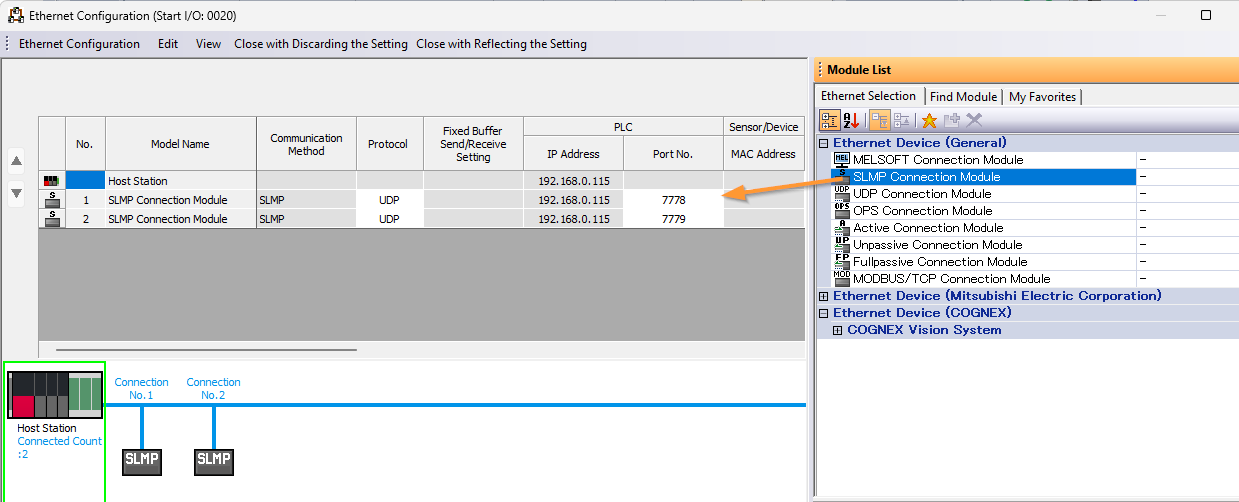Click Connection No.2 label in diagram
Viewport: 1239px width, 502px height.
(213, 389)
